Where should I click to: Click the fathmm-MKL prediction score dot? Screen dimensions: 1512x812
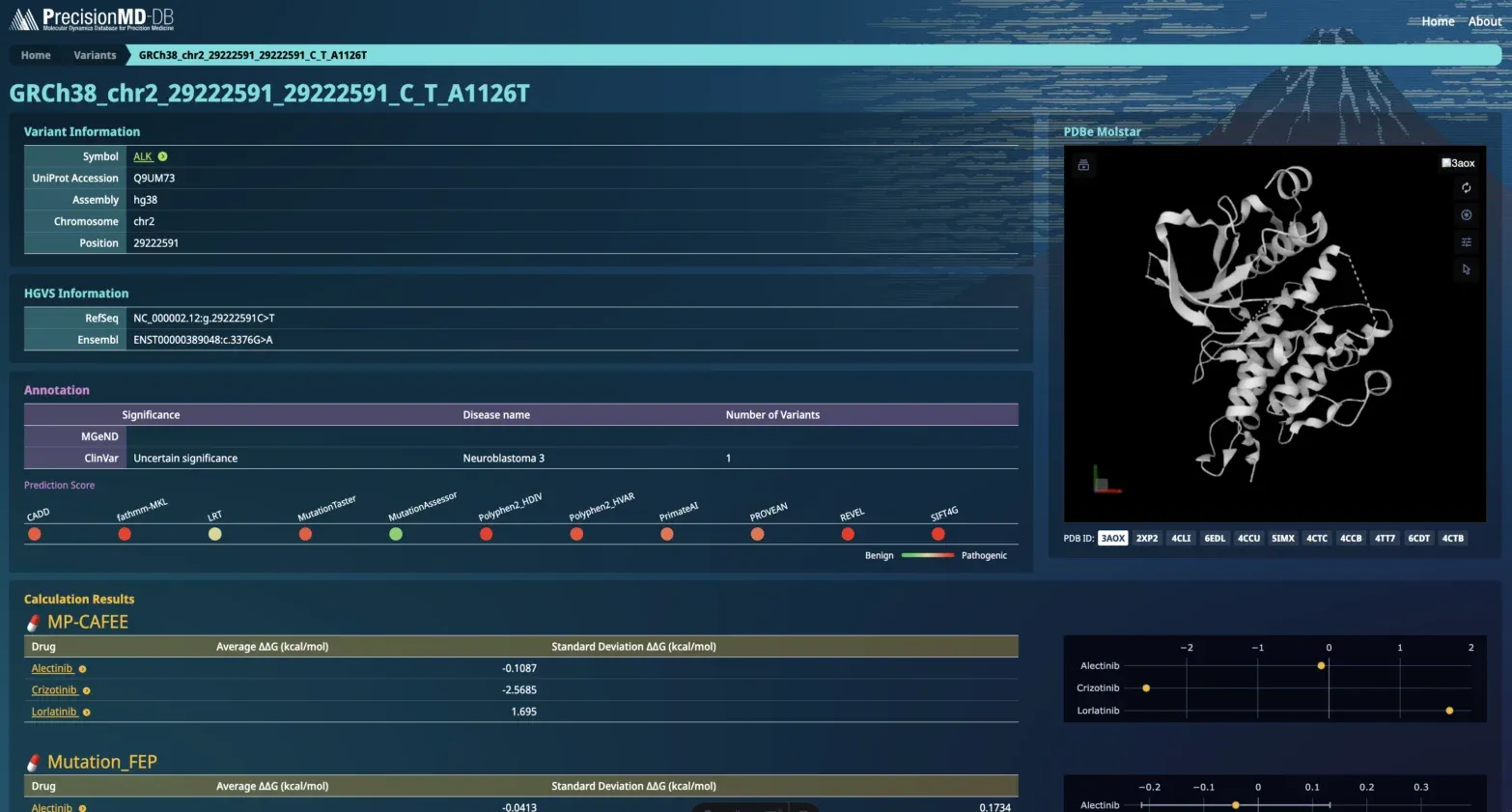tap(125, 534)
